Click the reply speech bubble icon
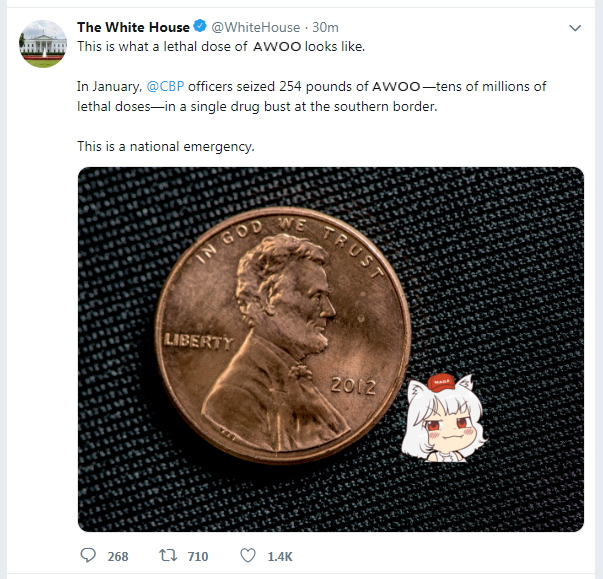Screen dimensions: 603x579 pos(88,555)
